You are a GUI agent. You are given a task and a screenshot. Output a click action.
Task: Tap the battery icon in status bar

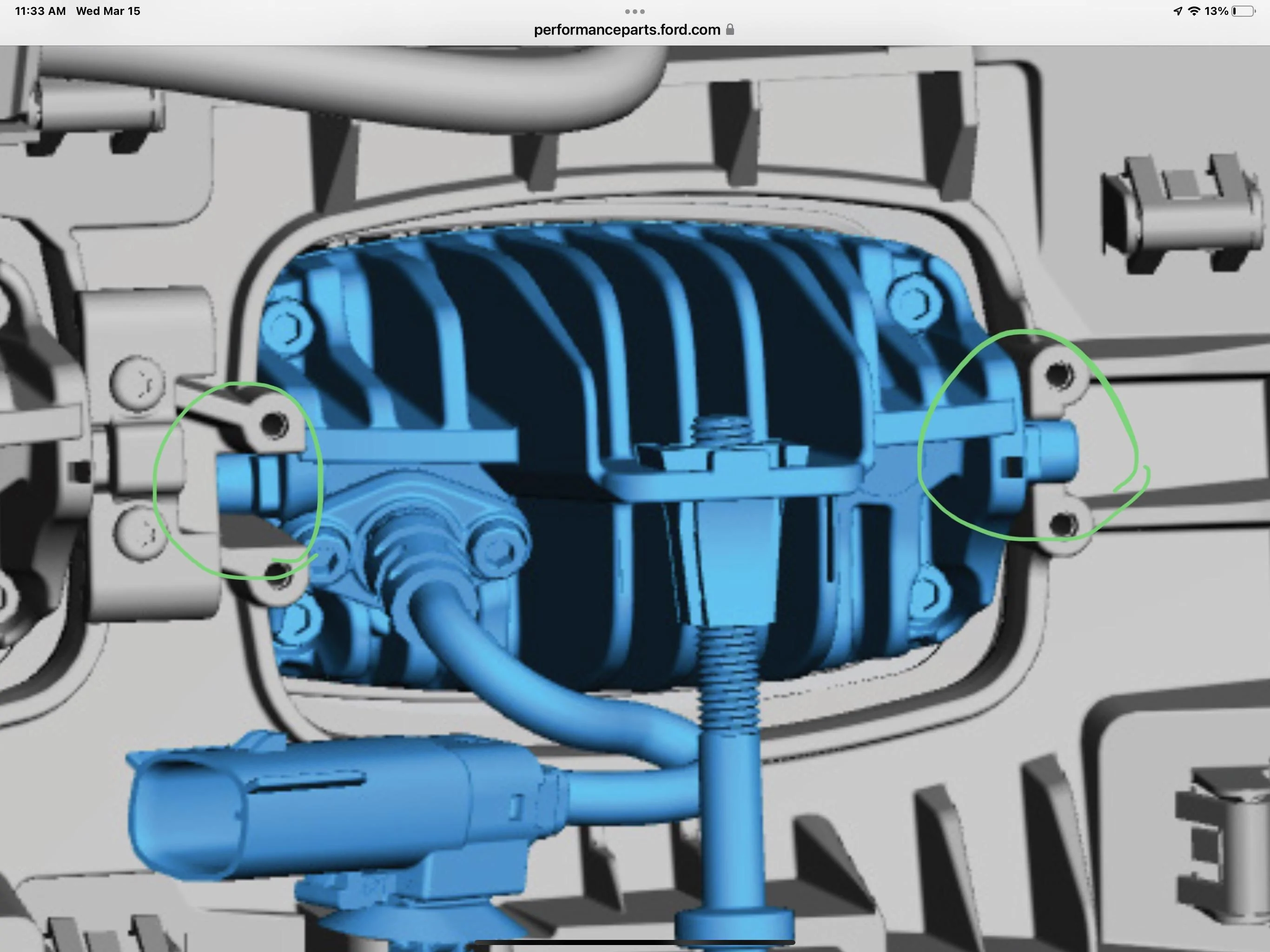pos(1244,11)
